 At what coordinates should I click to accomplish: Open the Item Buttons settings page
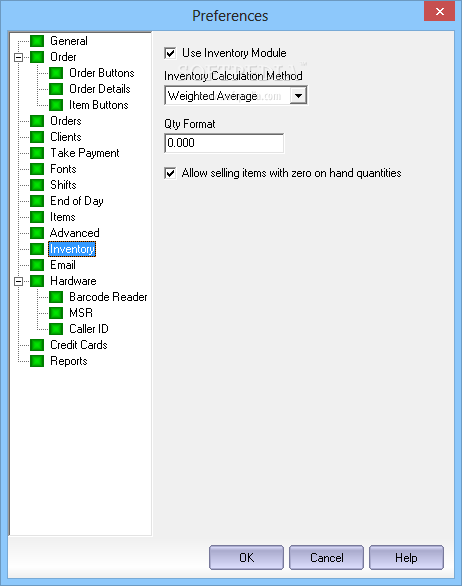coord(99,105)
